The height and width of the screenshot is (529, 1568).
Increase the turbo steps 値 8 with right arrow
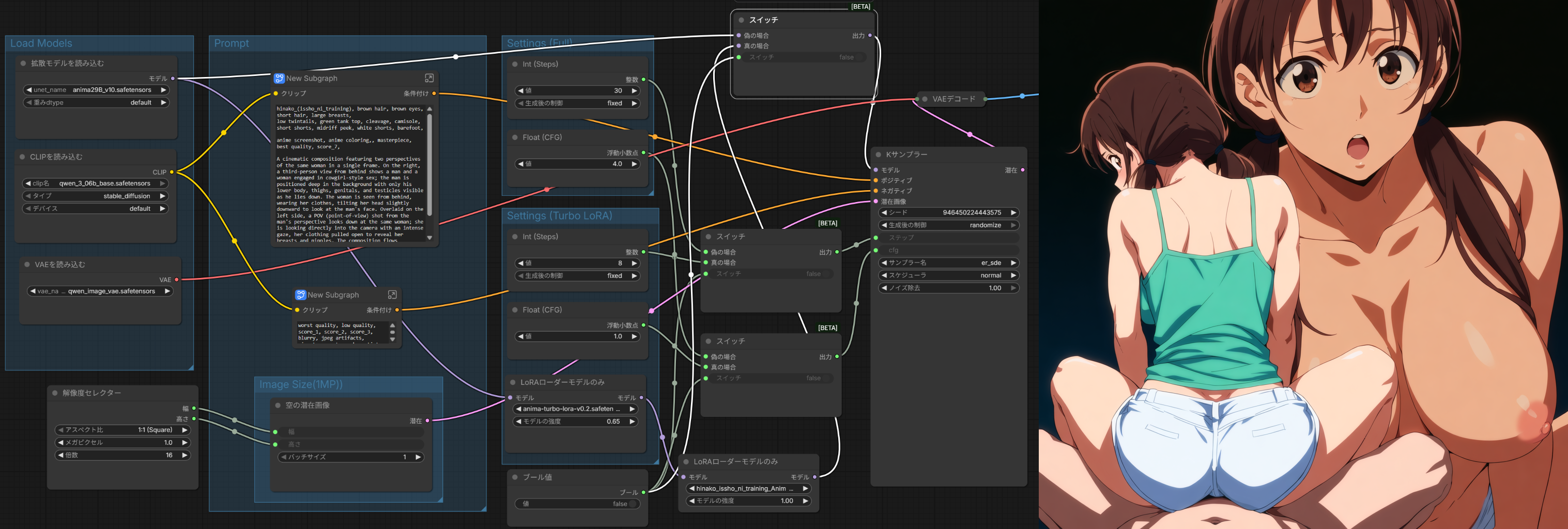click(634, 263)
